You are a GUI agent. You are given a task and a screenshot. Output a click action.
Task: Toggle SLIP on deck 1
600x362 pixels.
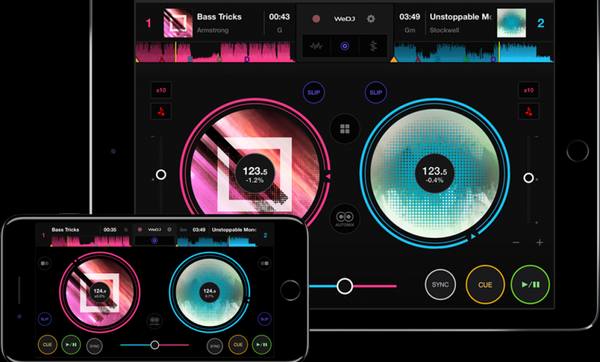point(314,93)
